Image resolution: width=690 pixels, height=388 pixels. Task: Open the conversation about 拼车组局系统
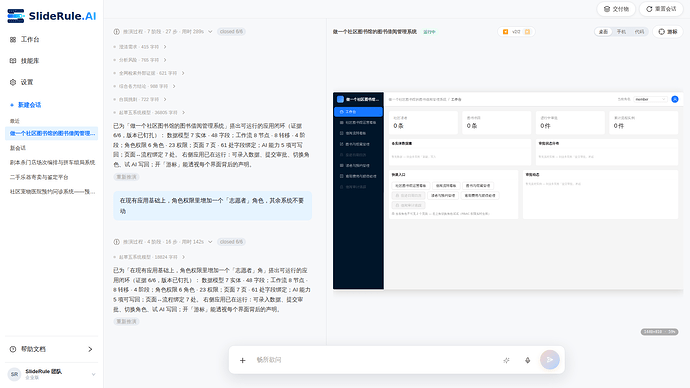(51, 162)
